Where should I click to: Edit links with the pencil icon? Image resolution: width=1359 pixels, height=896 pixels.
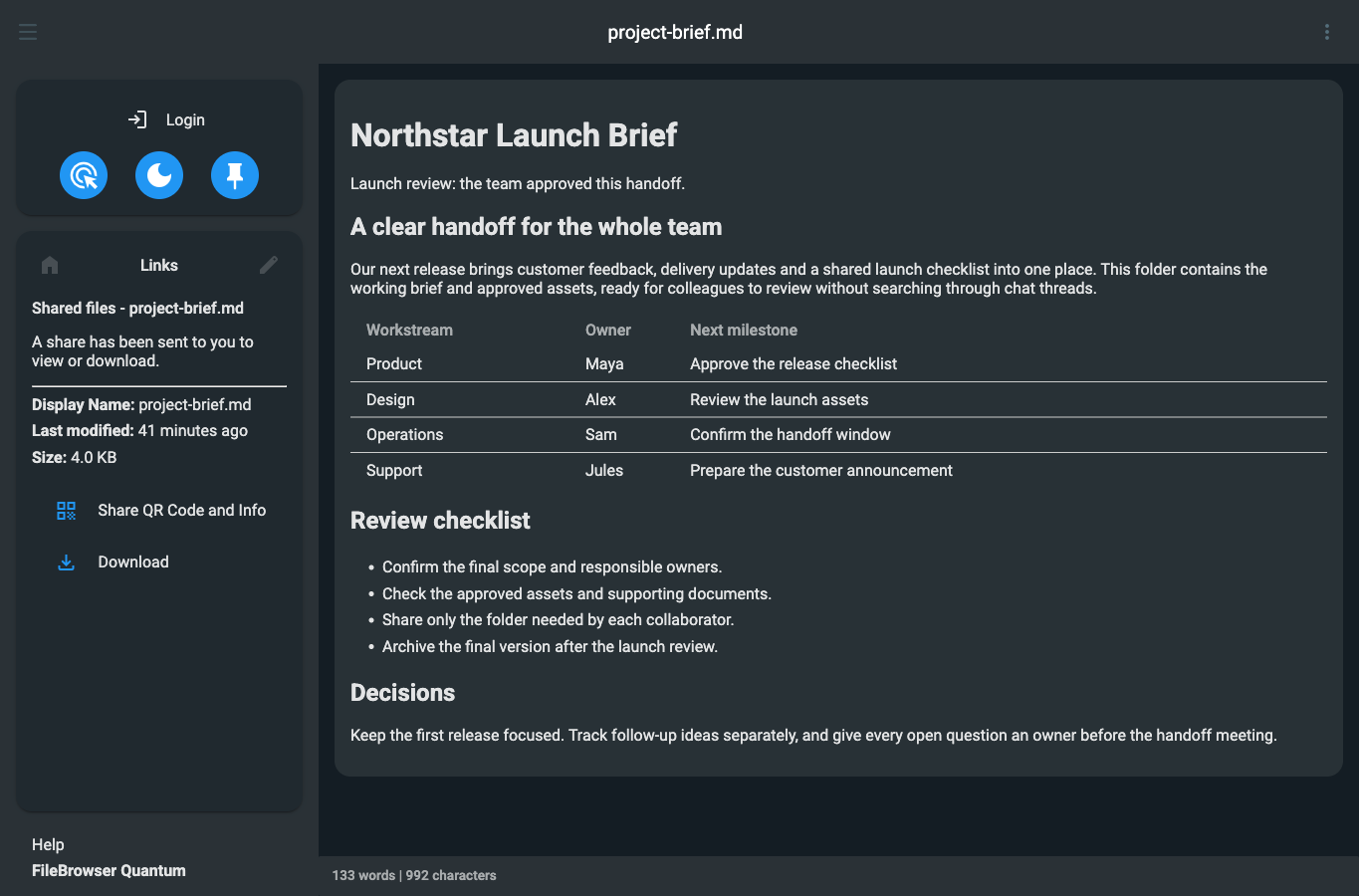(269, 265)
